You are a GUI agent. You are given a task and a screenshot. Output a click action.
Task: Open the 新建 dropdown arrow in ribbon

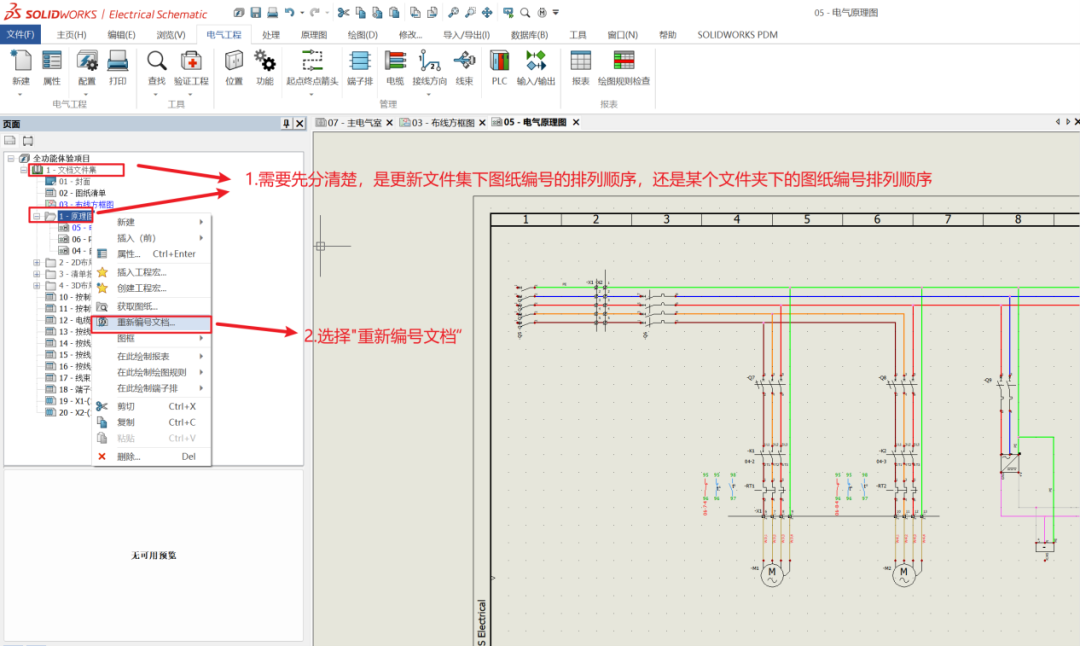click(x=21, y=92)
